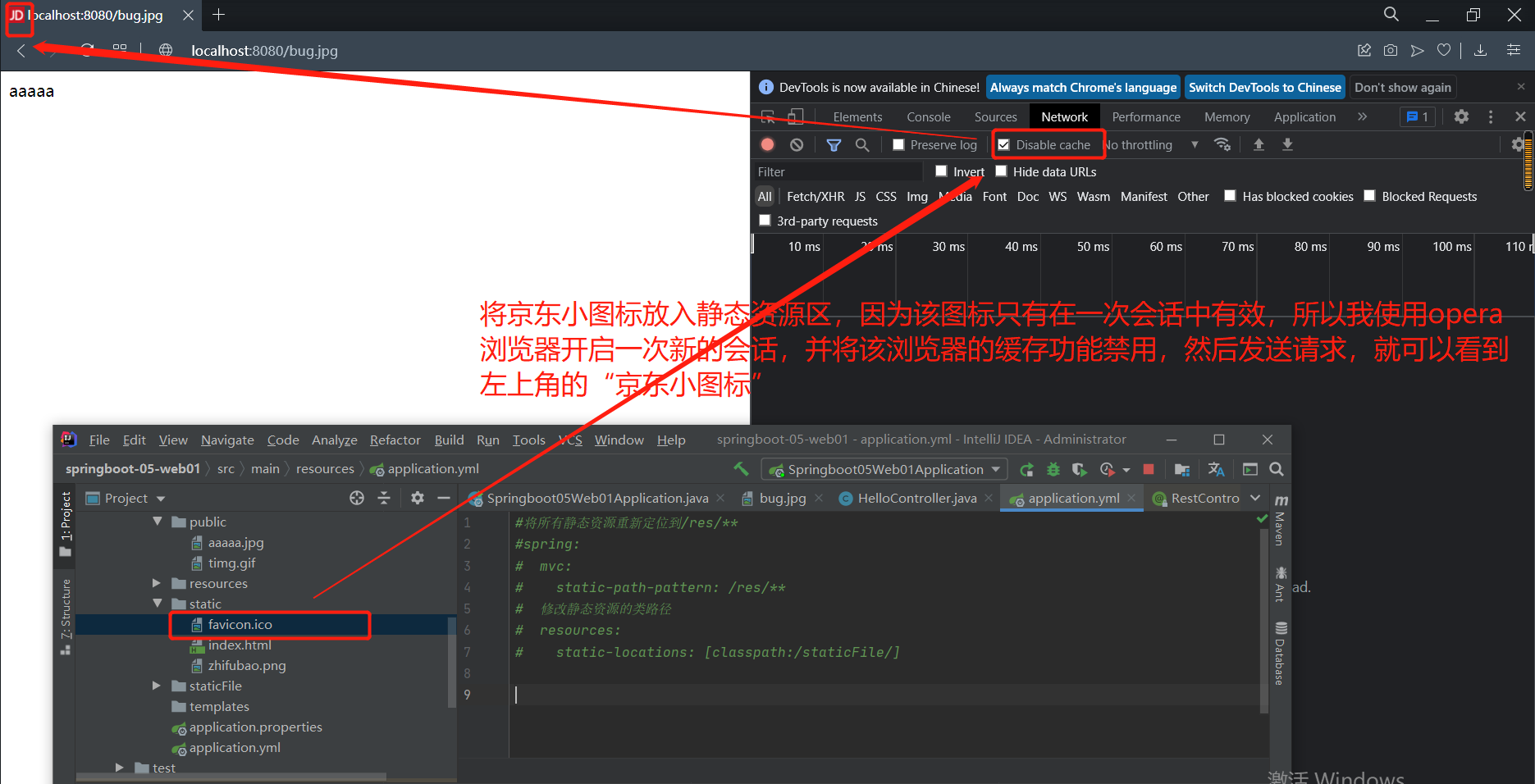Open the No throttling dropdown
This screenshot has height=784, width=1535.
tap(1151, 144)
